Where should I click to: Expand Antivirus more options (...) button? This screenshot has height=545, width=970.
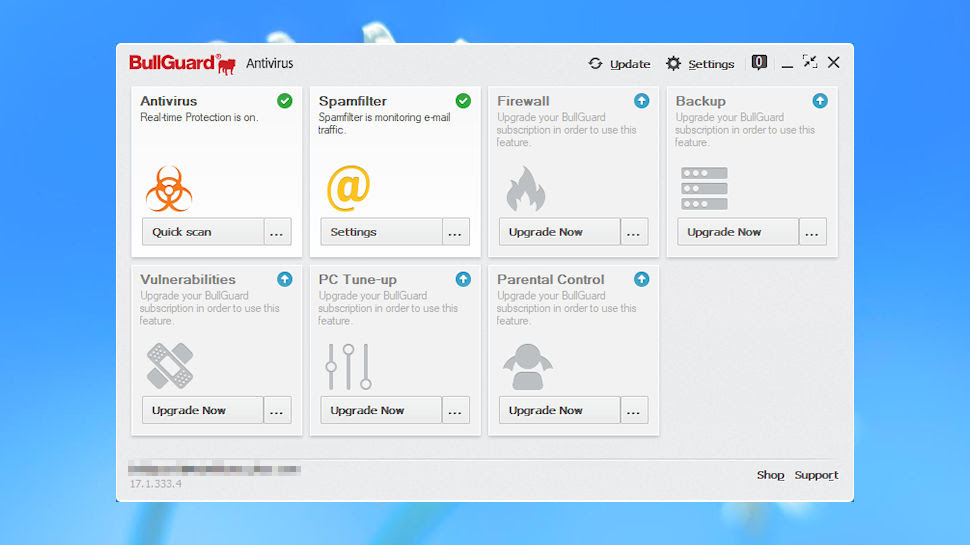coord(277,232)
